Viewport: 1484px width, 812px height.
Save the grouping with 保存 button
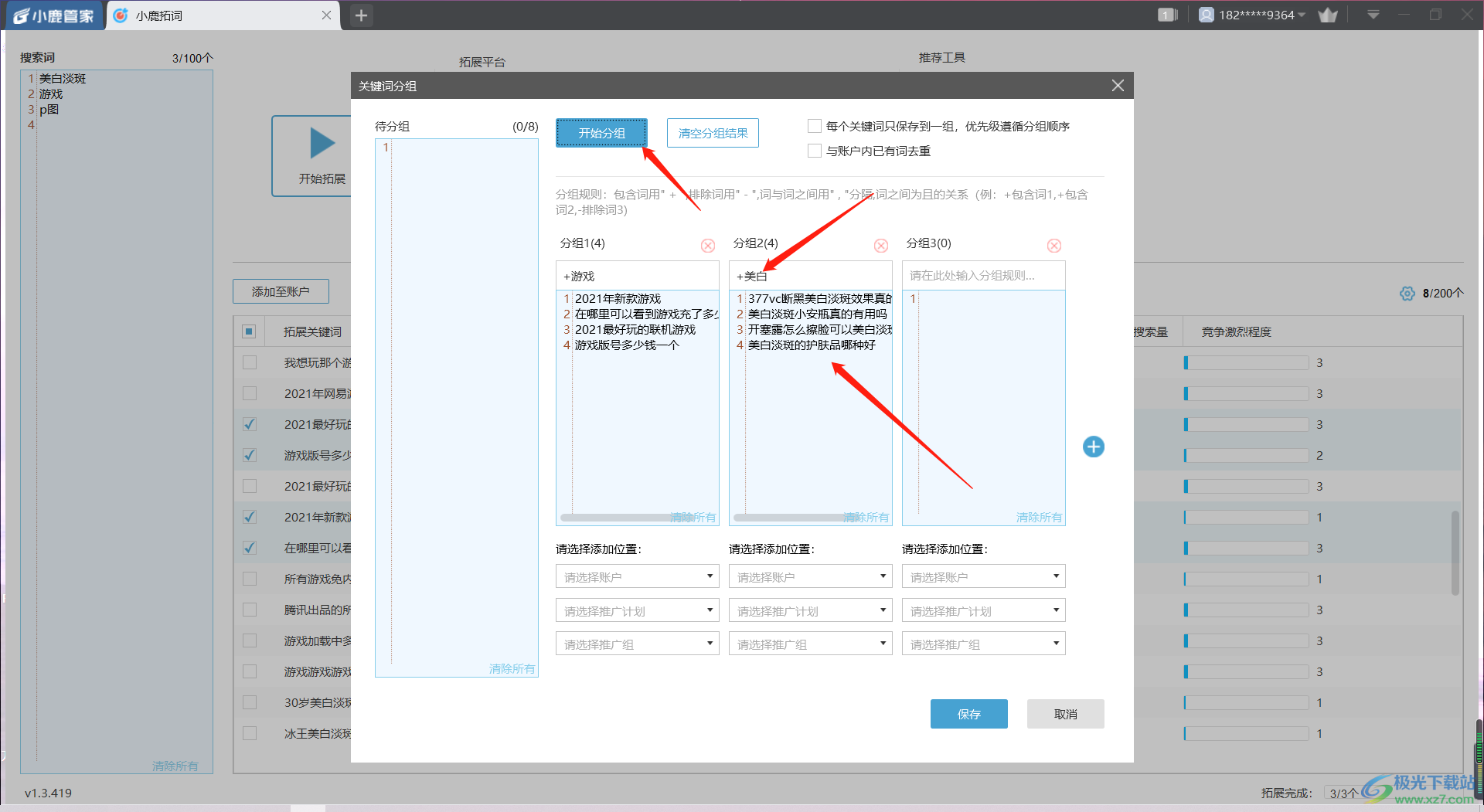point(968,714)
